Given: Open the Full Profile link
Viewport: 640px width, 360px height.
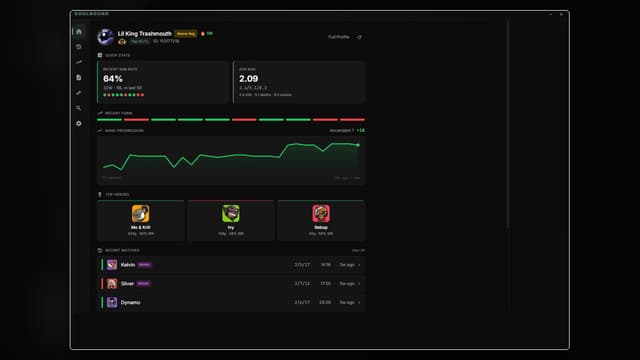Looking at the screenshot, I should pos(338,37).
